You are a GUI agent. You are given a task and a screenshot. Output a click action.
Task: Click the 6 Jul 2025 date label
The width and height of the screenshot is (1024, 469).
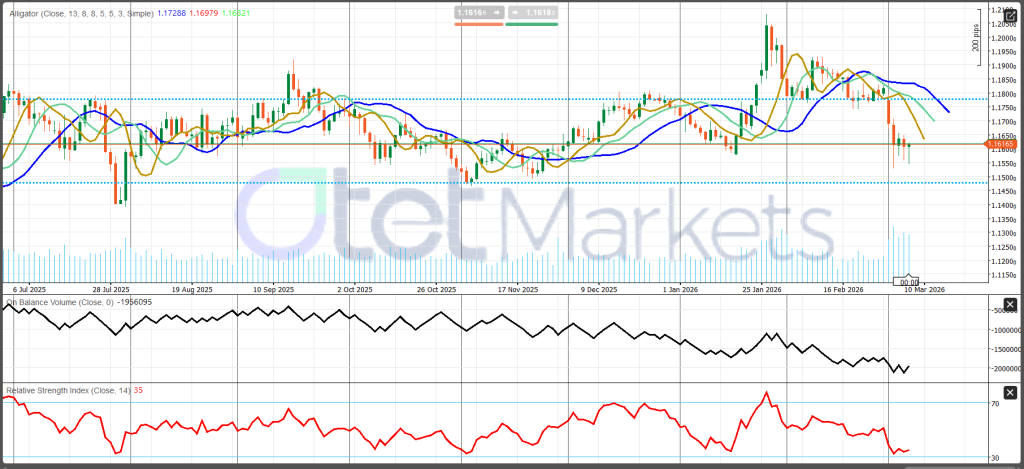[x=28, y=289]
